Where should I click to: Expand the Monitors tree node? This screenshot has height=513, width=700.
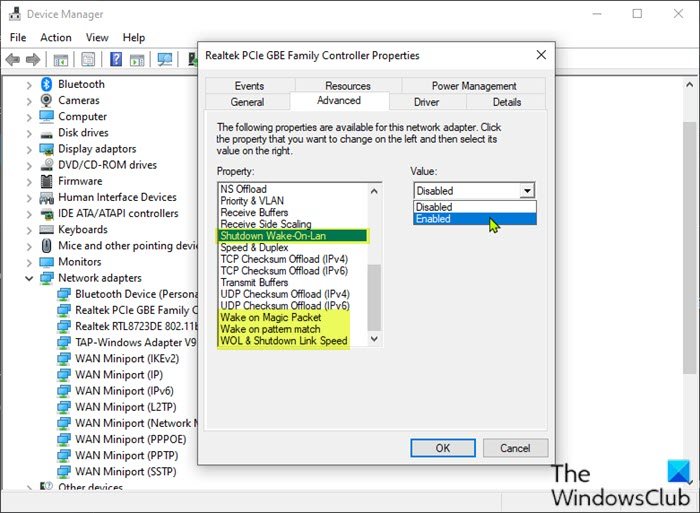tap(29, 262)
